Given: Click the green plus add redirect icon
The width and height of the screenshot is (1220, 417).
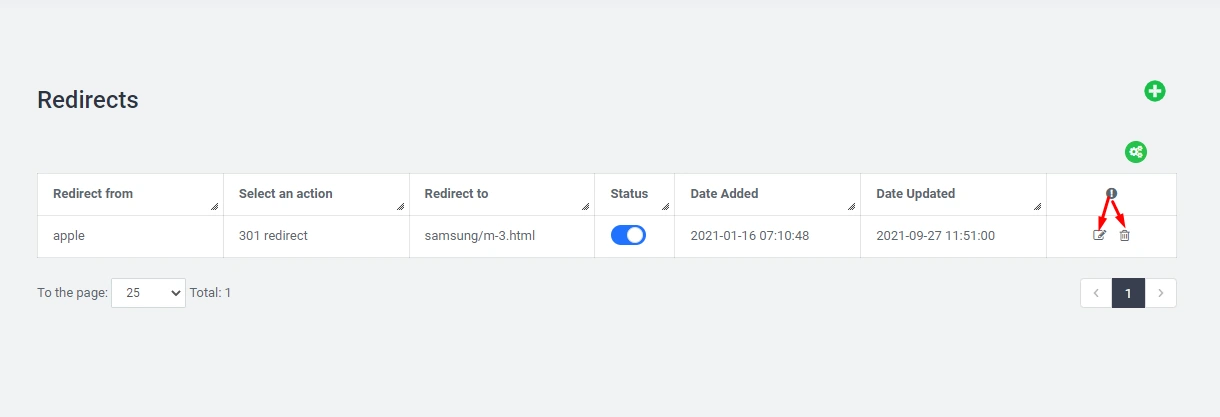Looking at the screenshot, I should [1155, 91].
